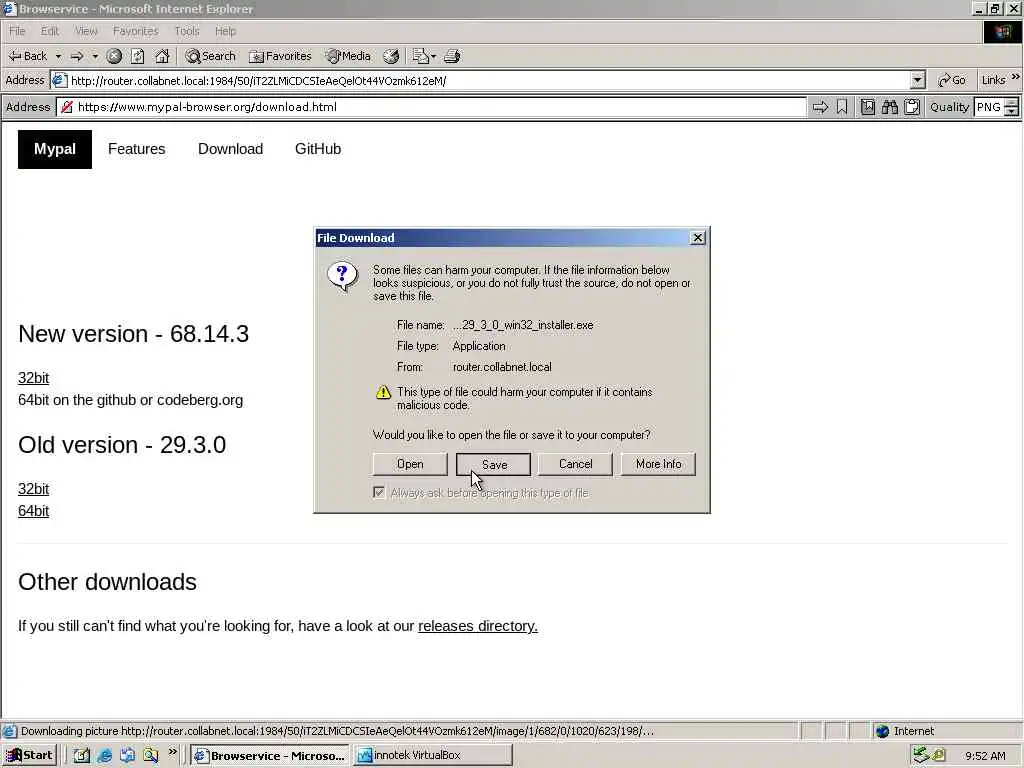Screen dimensions: 1024x768
Task: Open the Media toolbar button
Action: pyautogui.click(x=348, y=56)
